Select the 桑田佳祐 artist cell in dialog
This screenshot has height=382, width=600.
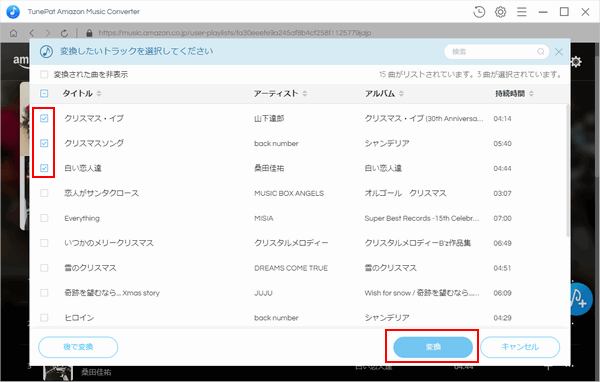click(269, 168)
